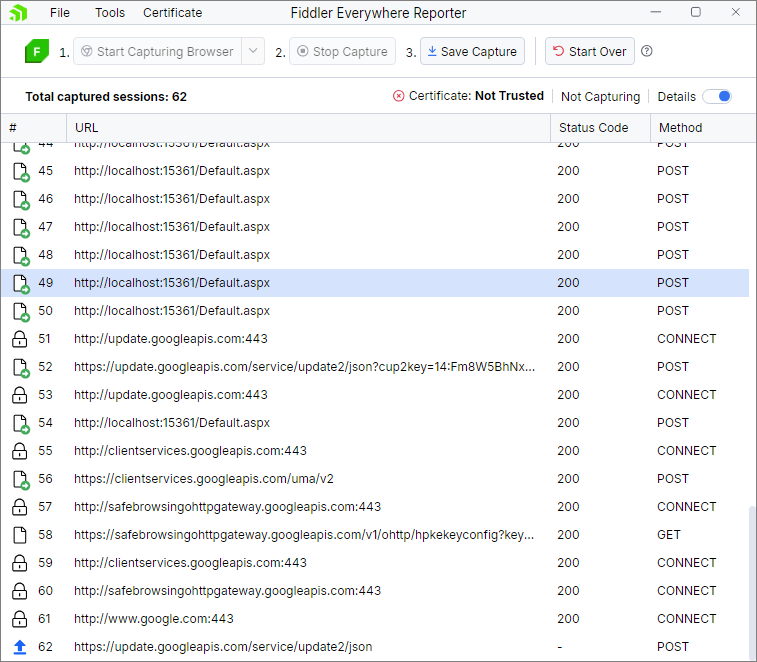The image size is (757, 662).
Task: Expand the Start Capturing Browser dropdown arrow
Action: (x=253, y=51)
